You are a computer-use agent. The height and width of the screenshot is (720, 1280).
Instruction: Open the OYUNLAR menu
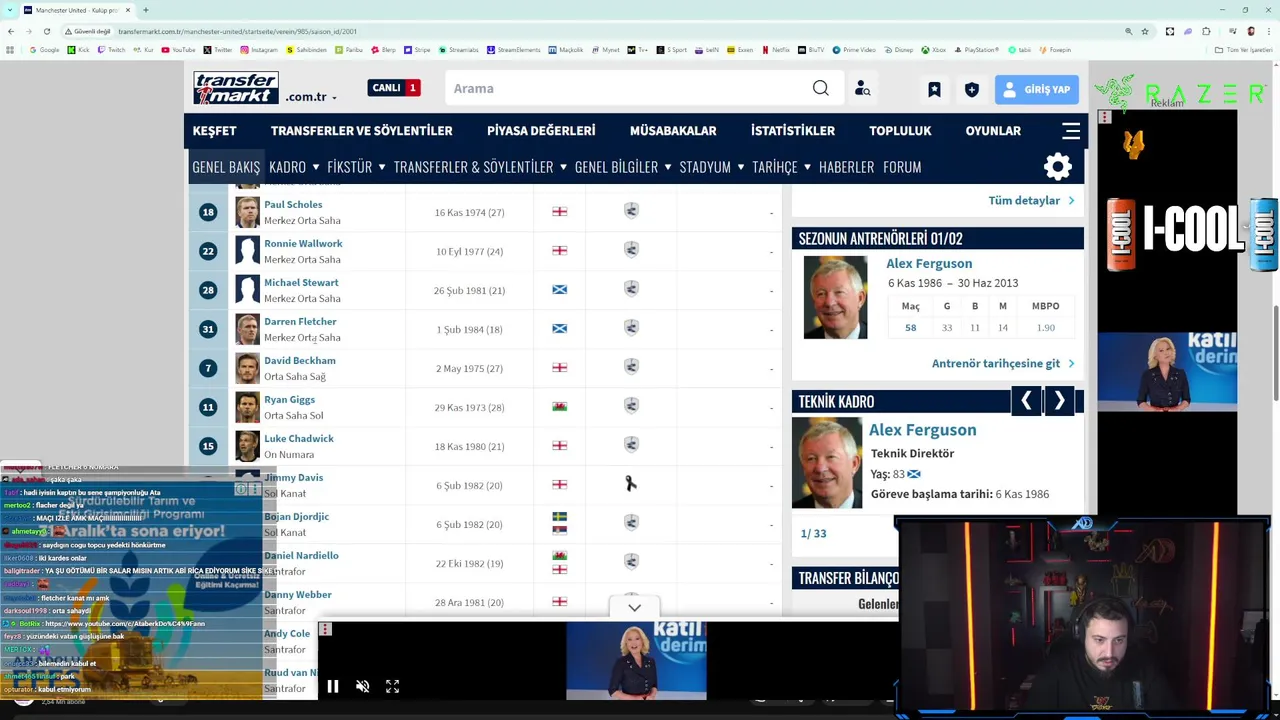[993, 131]
